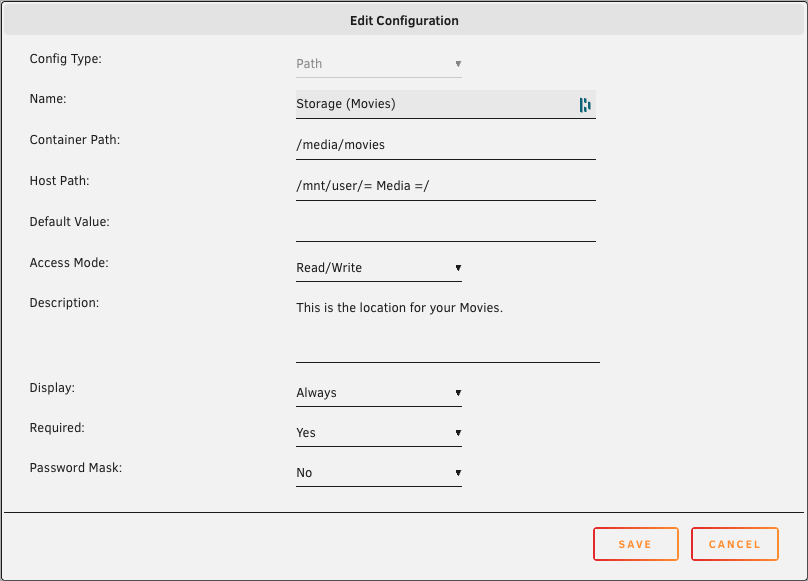Open the Required dropdown set to Yes
Viewport: 808px width, 581px height.
pyautogui.click(x=379, y=433)
